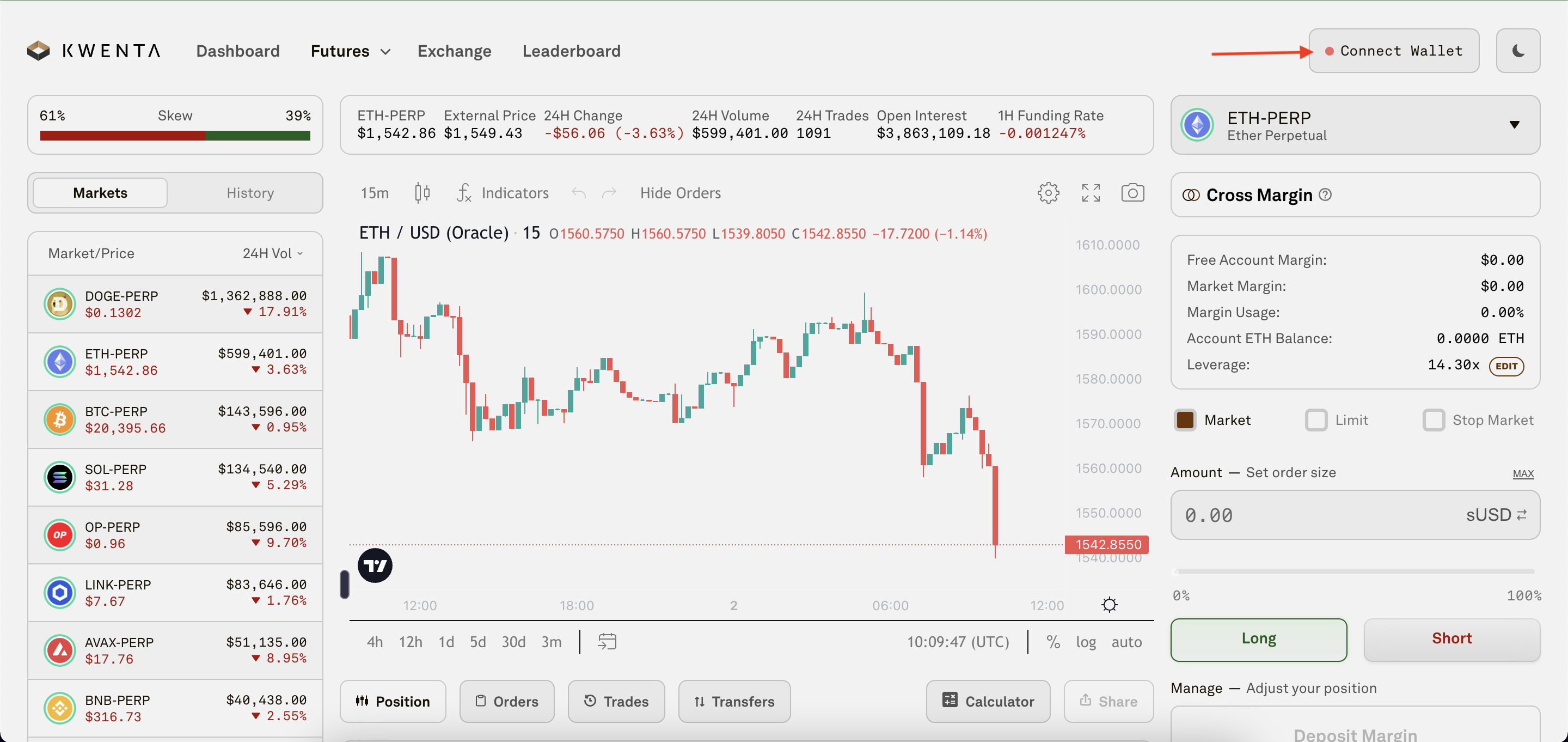Click the BNB-PERP coin icon

pos(60,708)
